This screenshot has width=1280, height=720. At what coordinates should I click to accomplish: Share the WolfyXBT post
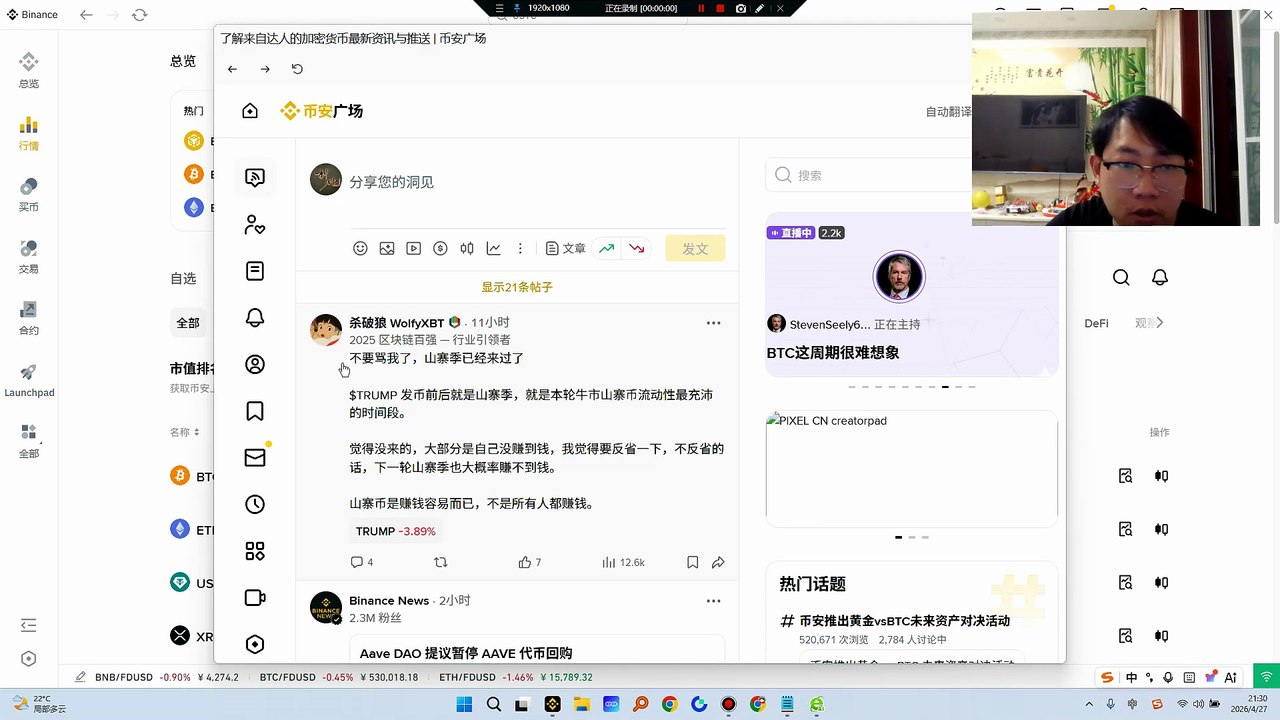point(718,562)
